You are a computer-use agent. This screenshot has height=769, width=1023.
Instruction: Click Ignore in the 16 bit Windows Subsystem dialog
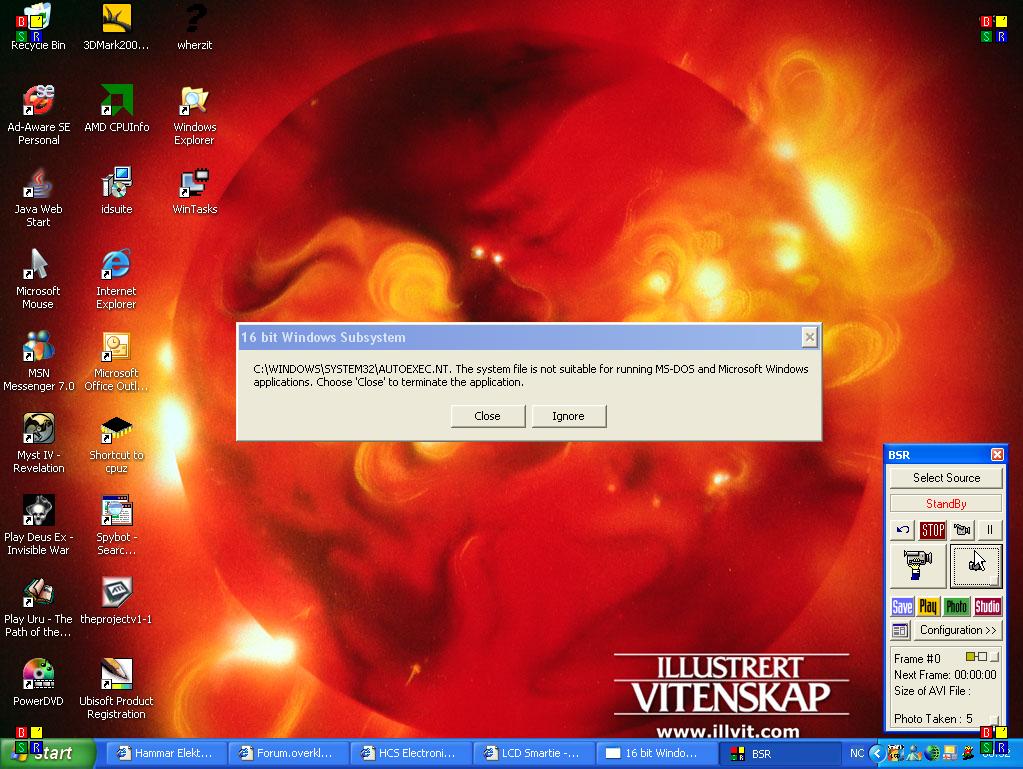pyautogui.click(x=568, y=416)
